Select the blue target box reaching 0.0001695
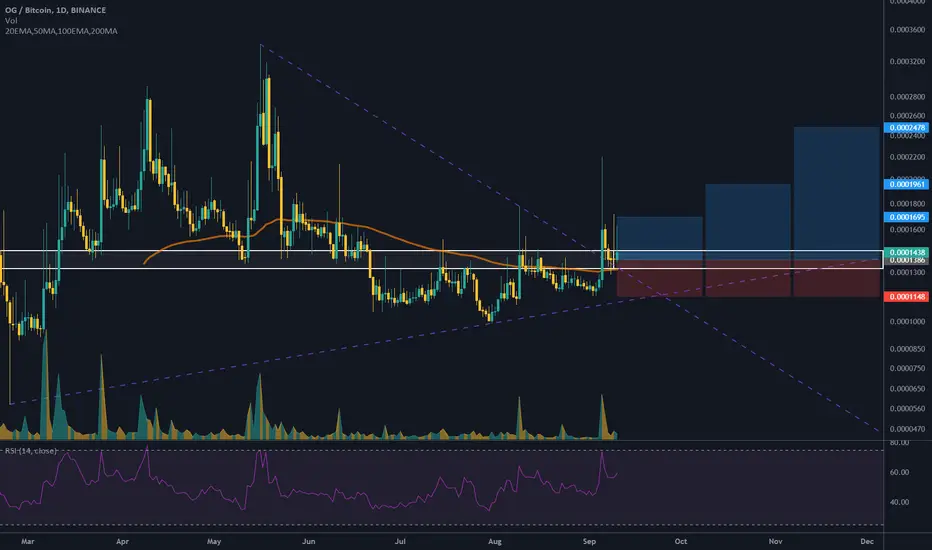The height and width of the screenshot is (550, 932). pos(660,238)
